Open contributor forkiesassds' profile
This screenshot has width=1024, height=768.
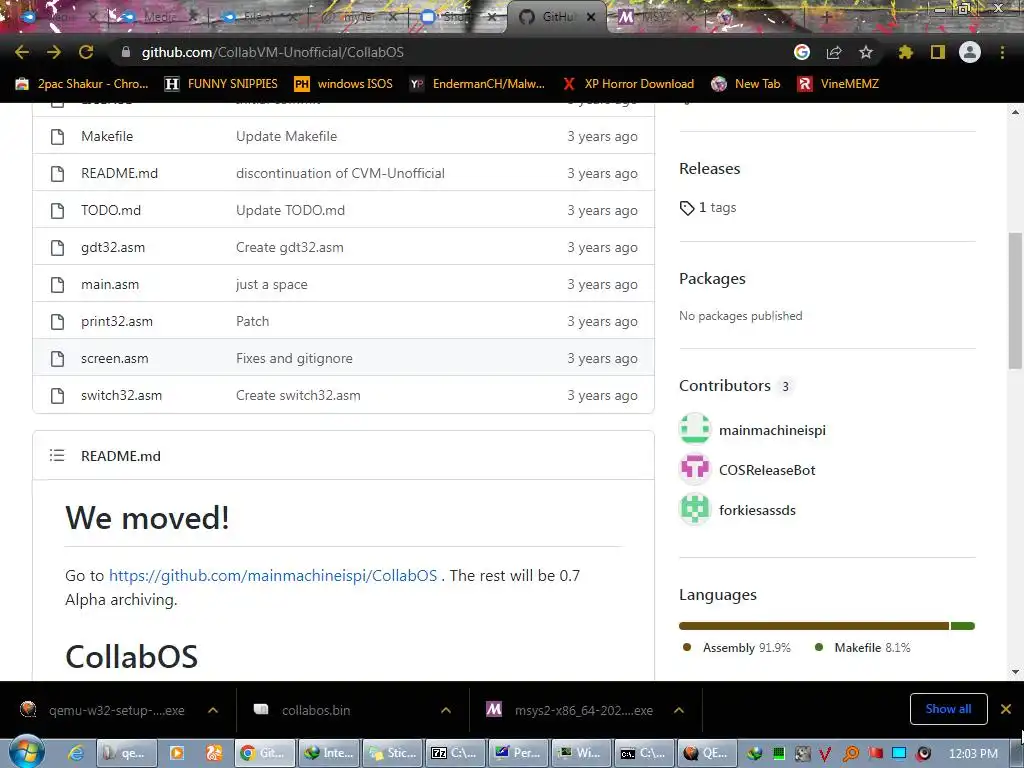(757, 510)
